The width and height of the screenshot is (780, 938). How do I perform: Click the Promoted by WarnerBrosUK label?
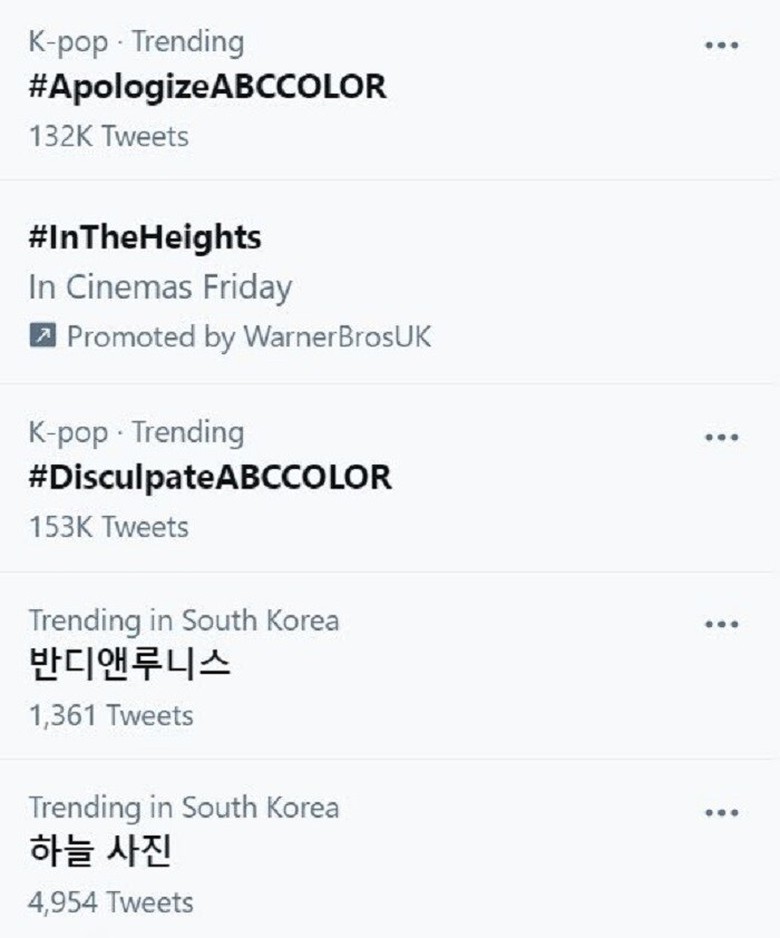[249, 337]
